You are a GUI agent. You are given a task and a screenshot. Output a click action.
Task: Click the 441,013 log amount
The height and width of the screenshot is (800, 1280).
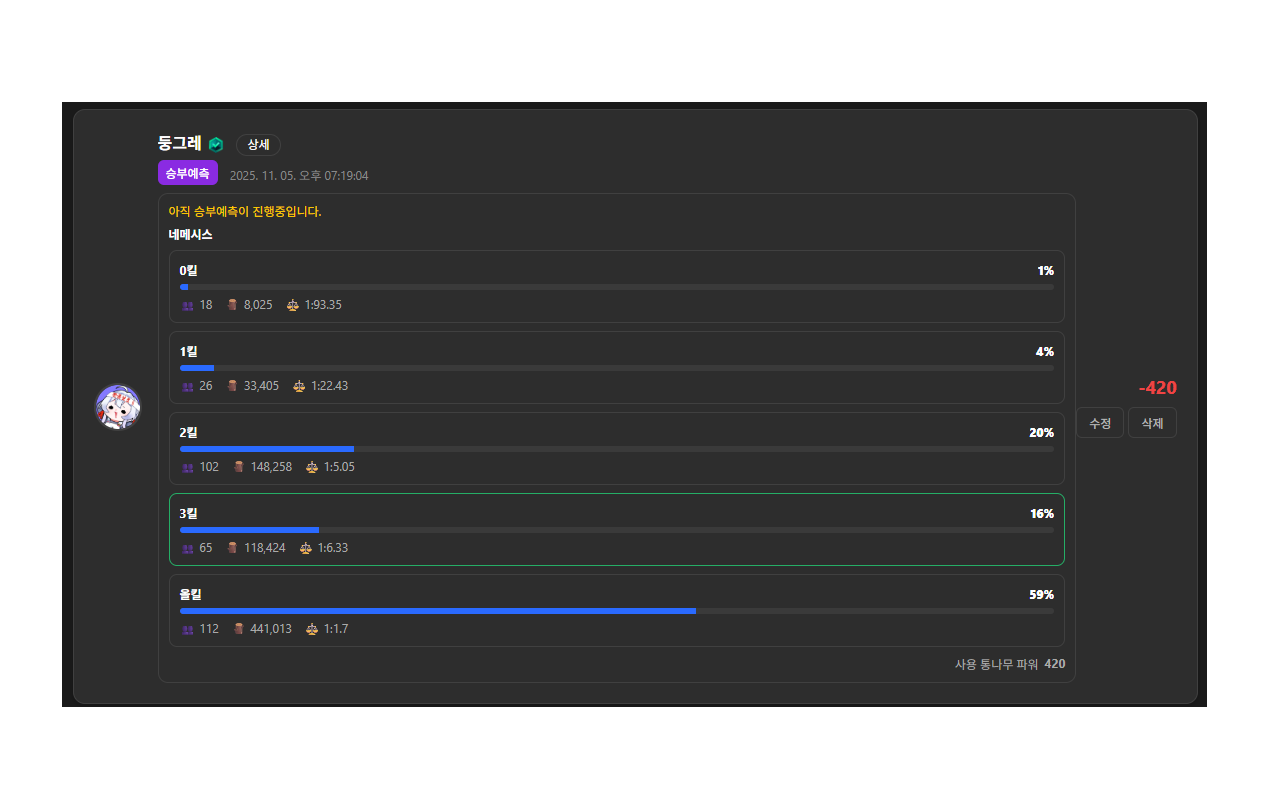pyautogui.click(x=271, y=629)
